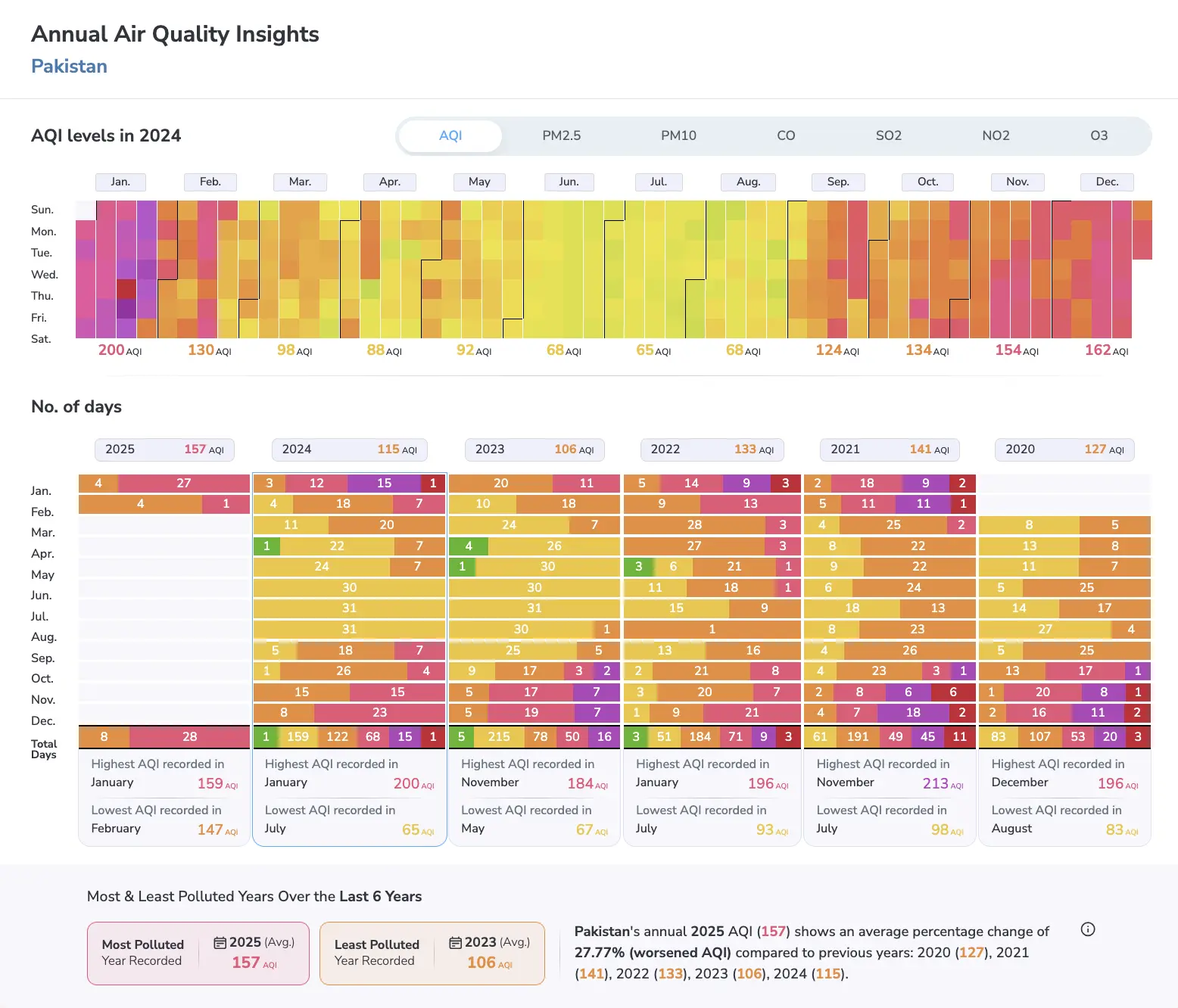Click the 162 AQI value under December heatmap
1178x1008 pixels.
(1107, 350)
